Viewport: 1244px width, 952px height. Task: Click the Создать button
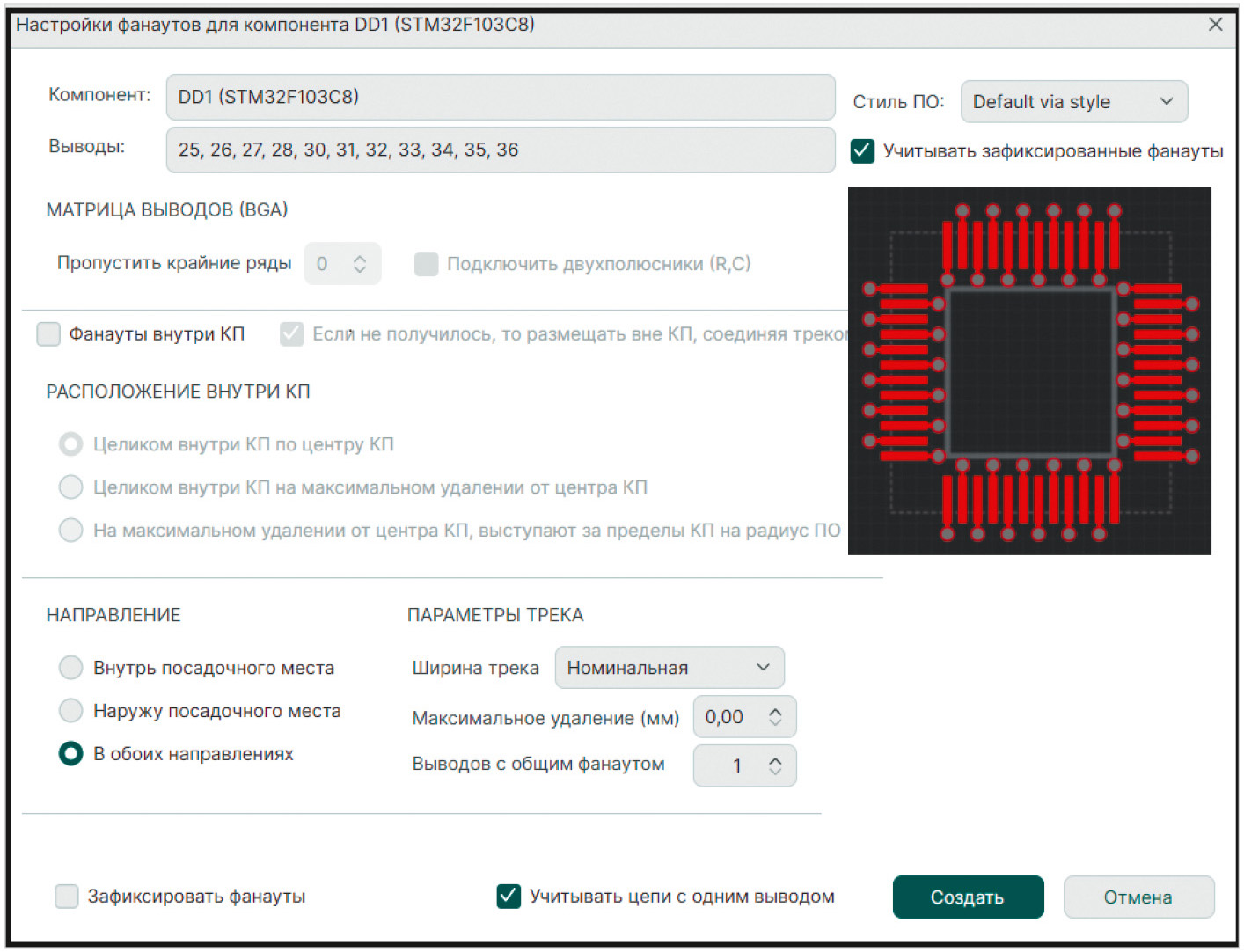tap(968, 897)
